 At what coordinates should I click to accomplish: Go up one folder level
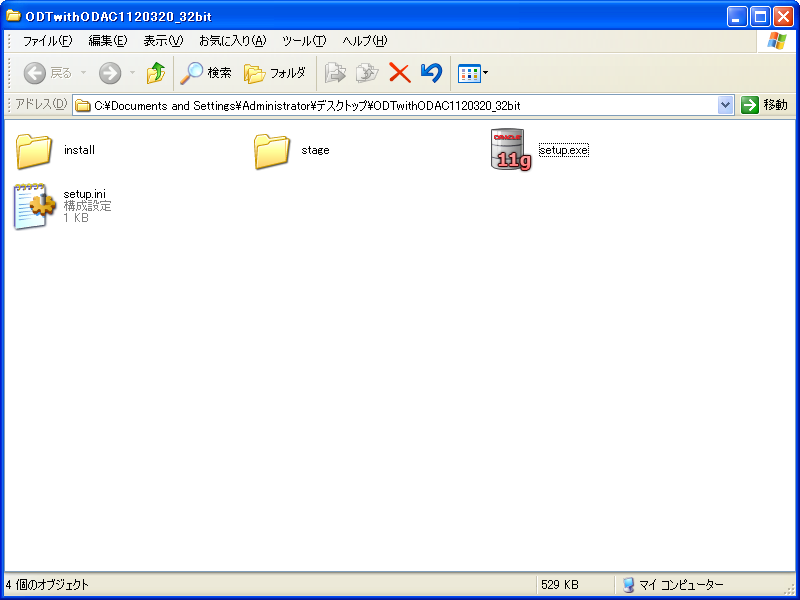[x=155, y=73]
